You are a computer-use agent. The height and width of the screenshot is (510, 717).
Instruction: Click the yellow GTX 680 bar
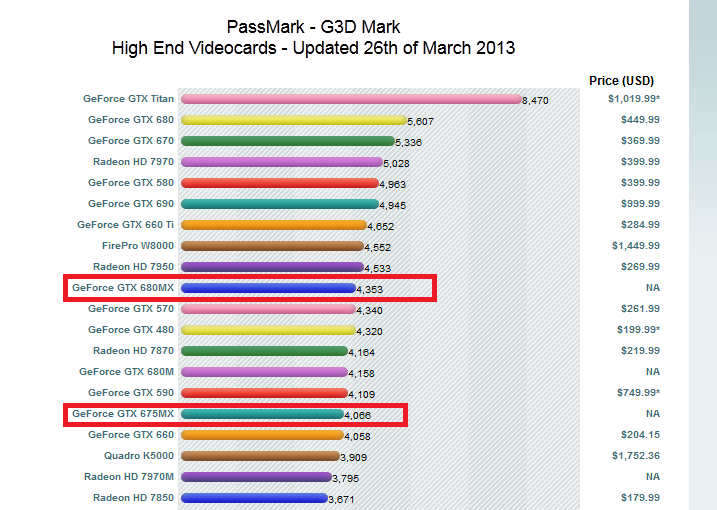click(x=294, y=120)
